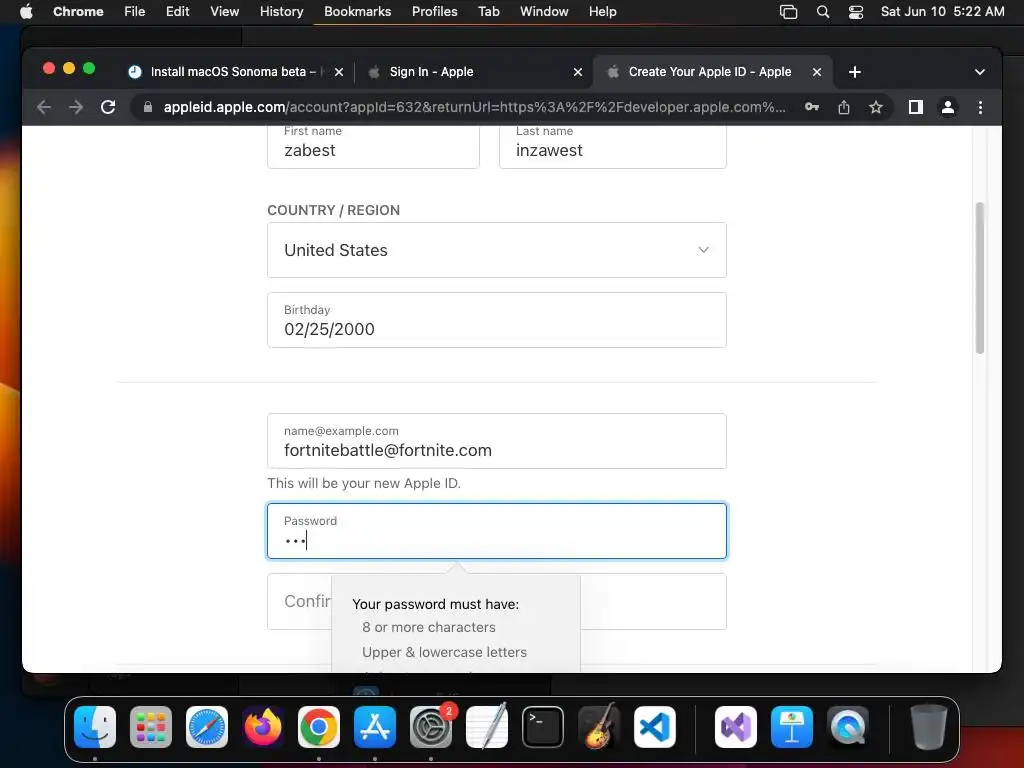Open Chrome profile avatar menu
The width and height of the screenshot is (1024, 768).
(x=948, y=107)
